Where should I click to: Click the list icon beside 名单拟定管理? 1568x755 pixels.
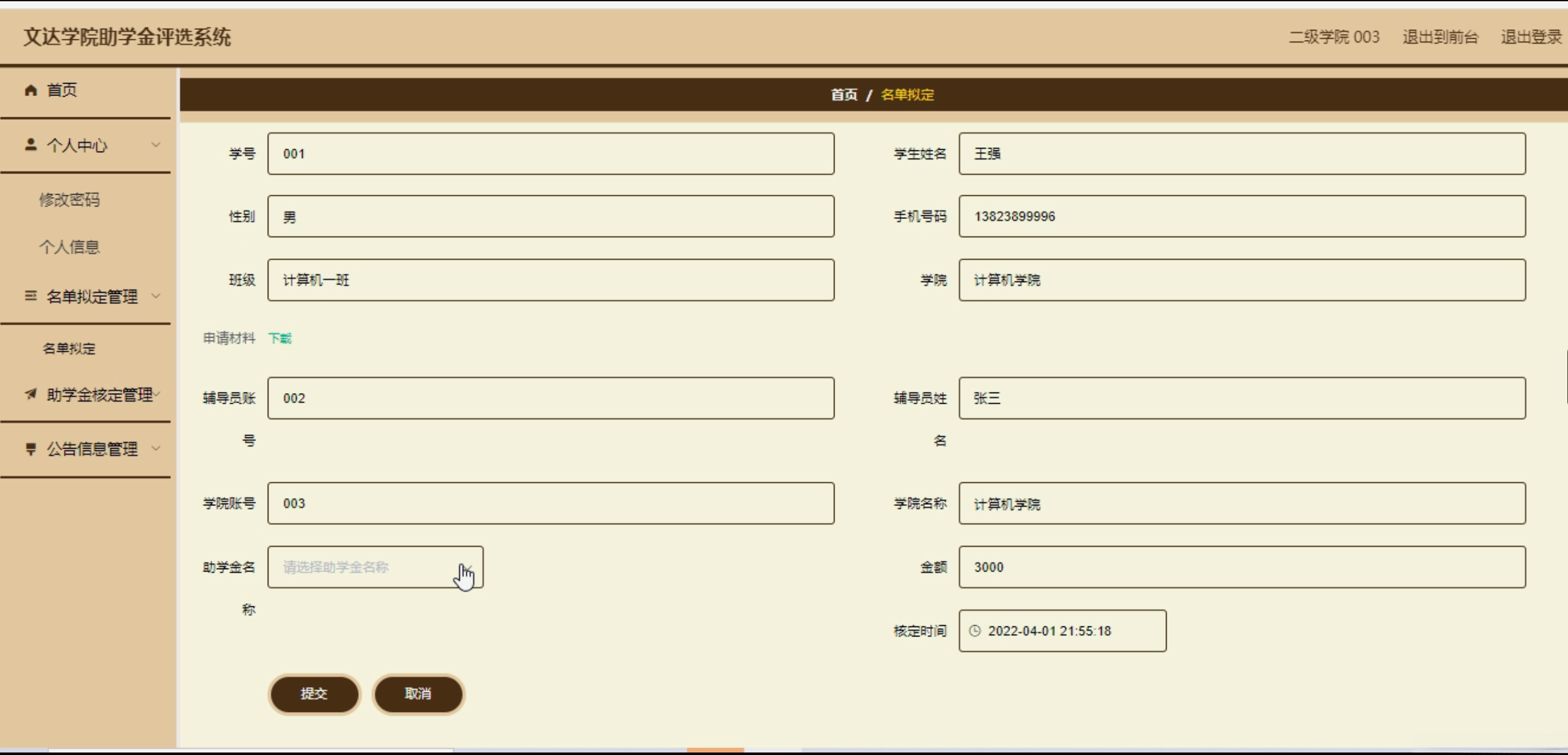tap(31, 296)
